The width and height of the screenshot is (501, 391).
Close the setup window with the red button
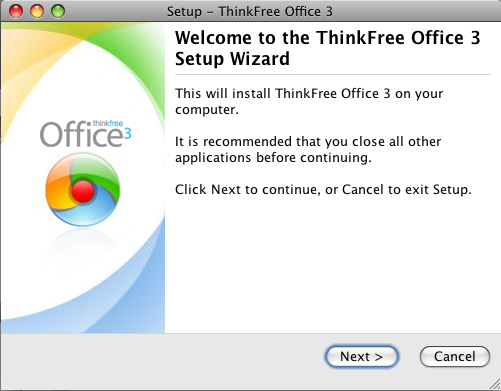tap(16, 11)
